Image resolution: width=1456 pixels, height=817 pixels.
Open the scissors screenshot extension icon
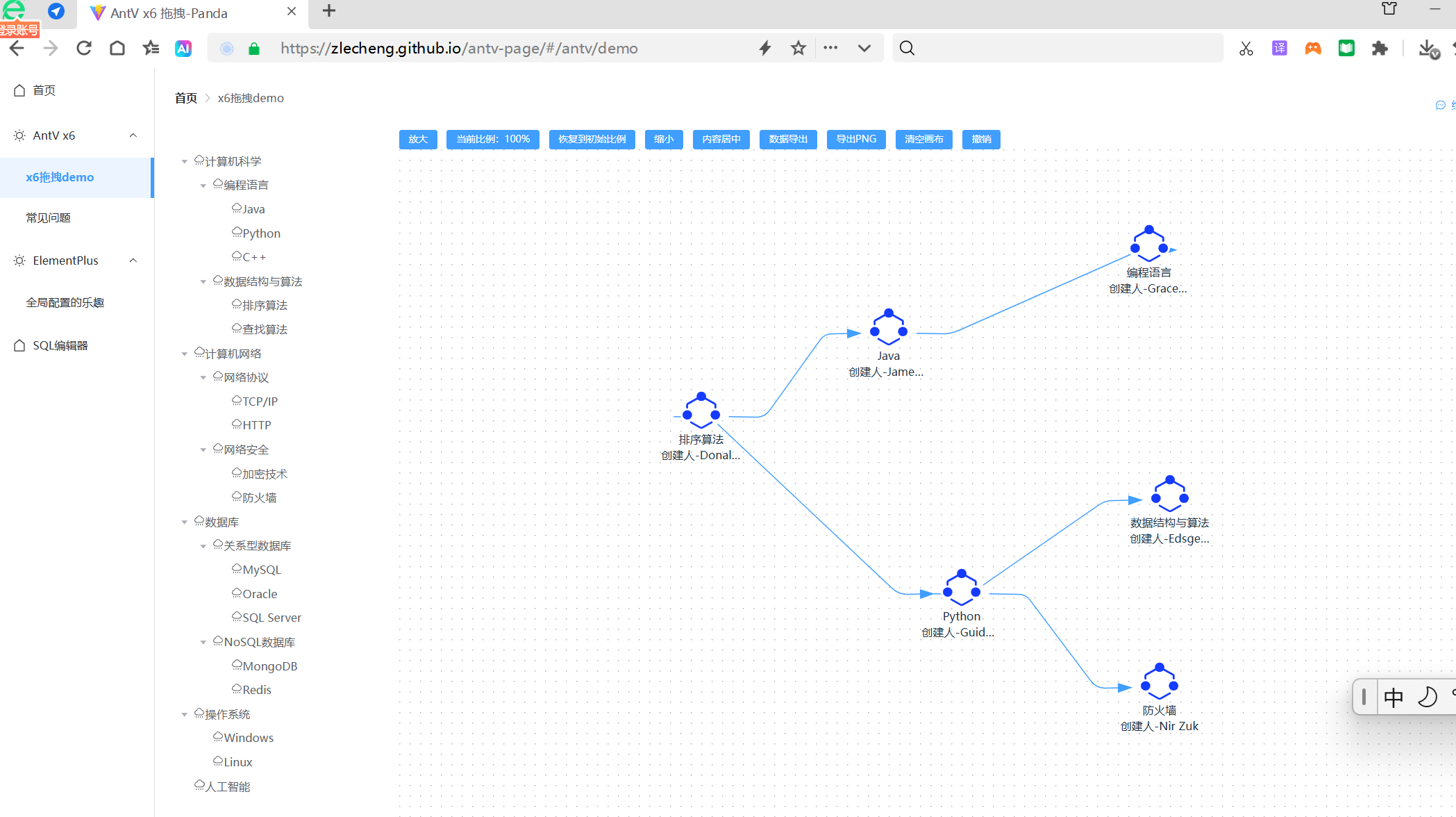[x=1246, y=48]
